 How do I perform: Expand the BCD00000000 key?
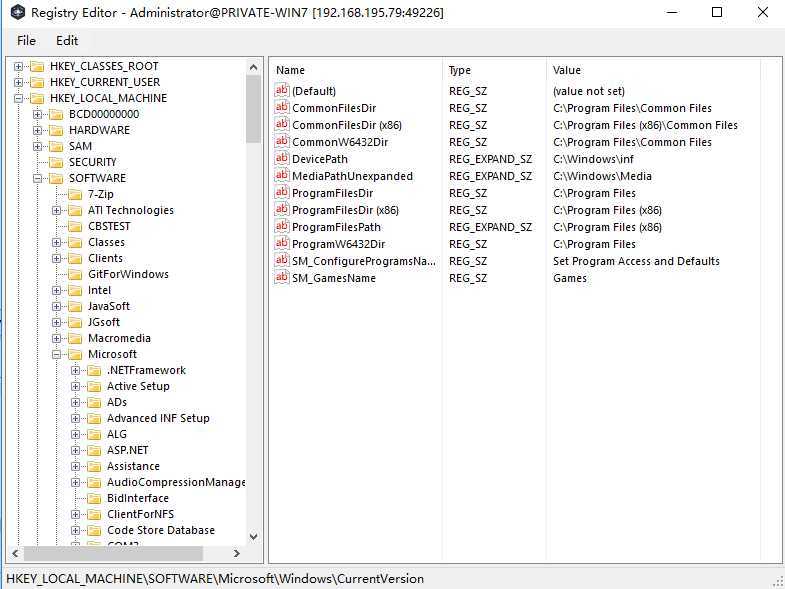pos(37,114)
